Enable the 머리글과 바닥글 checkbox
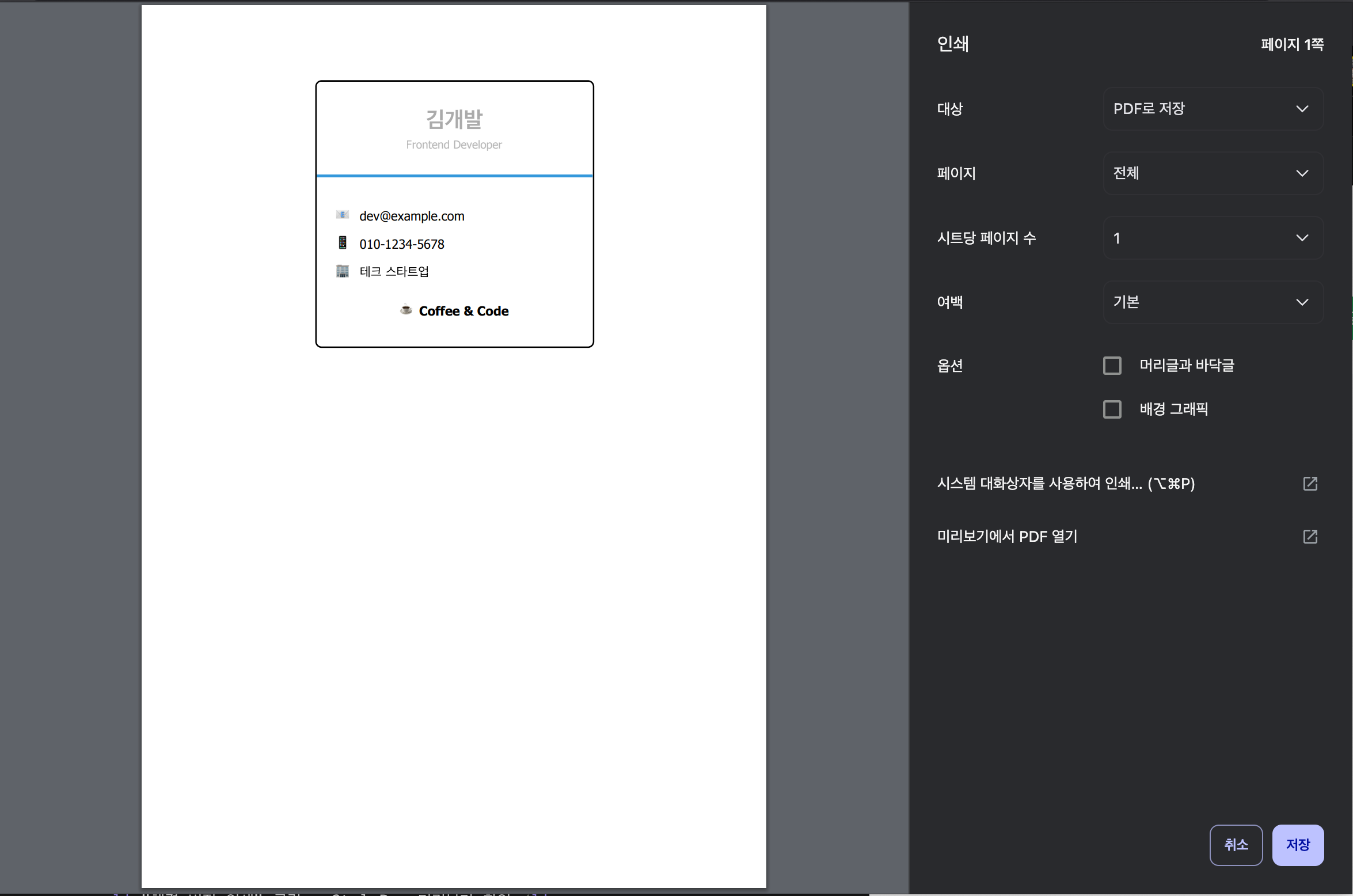 tap(1112, 366)
